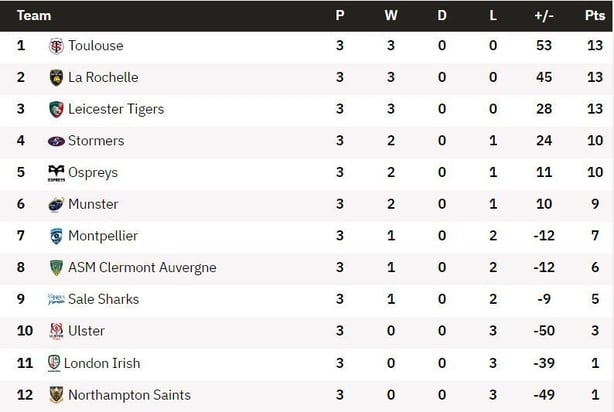Click the London Irish badge icon

point(54,363)
